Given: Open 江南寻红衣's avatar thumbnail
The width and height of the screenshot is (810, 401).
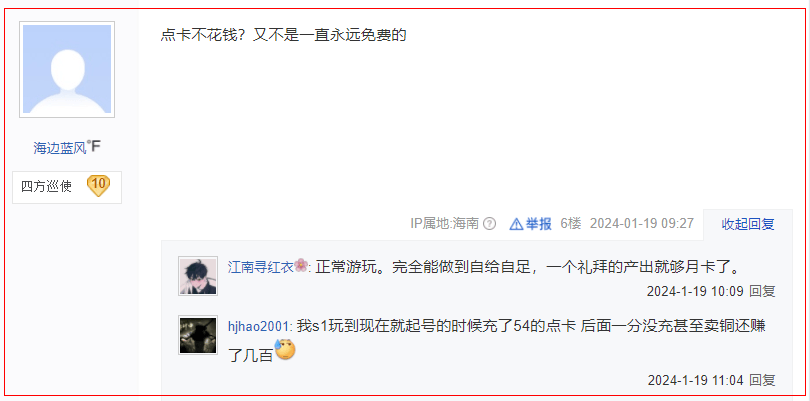Looking at the screenshot, I should coord(198,276).
